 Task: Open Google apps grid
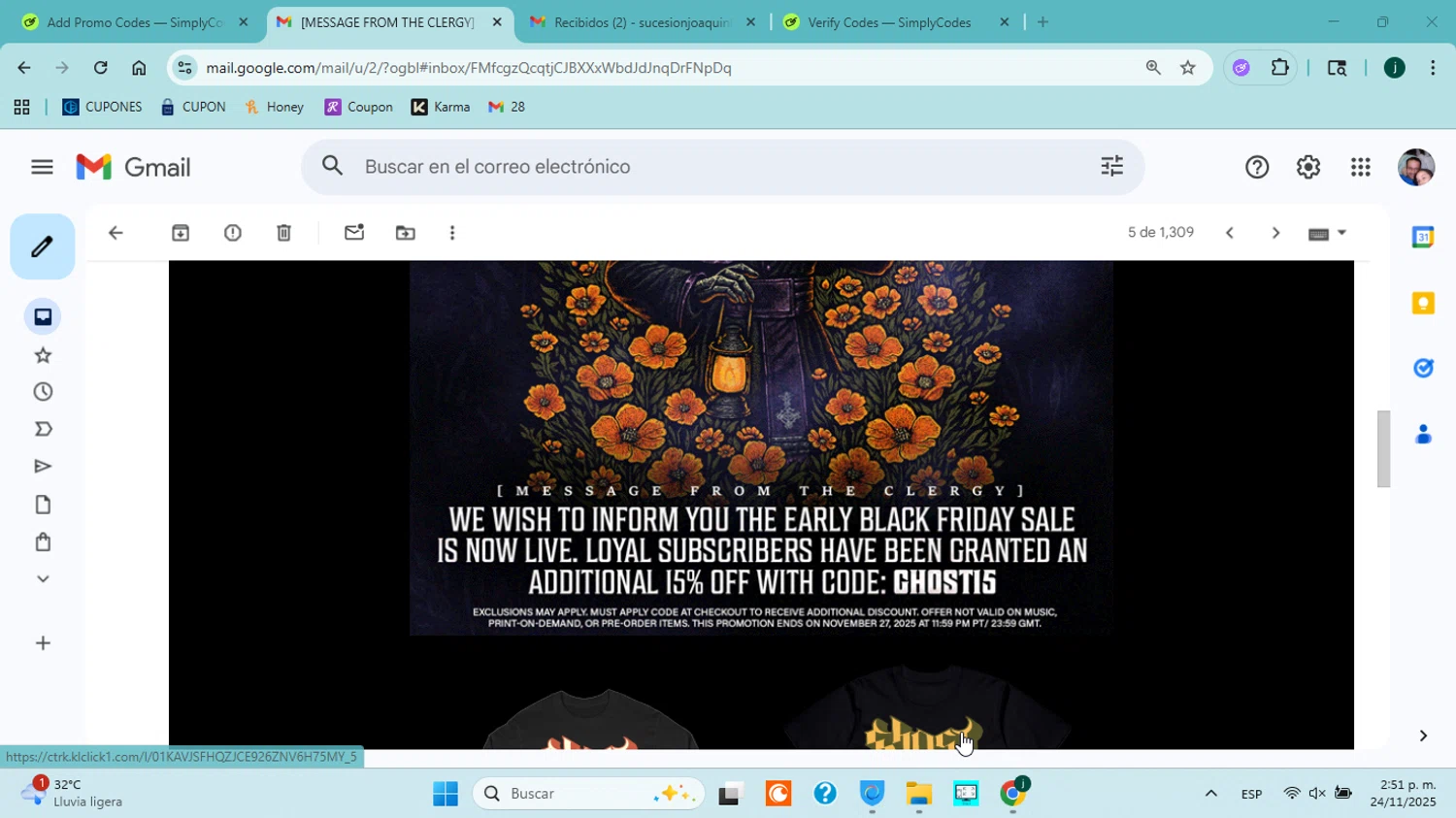pyautogui.click(x=1361, y=167)
